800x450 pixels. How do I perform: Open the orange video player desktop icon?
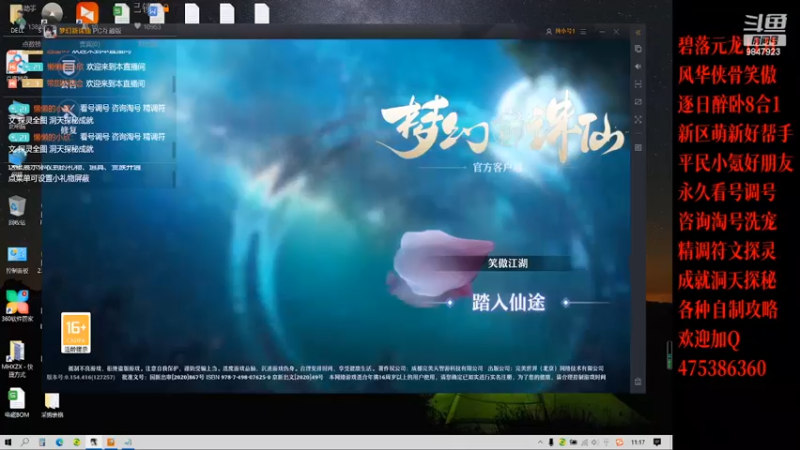coord(87,13)
